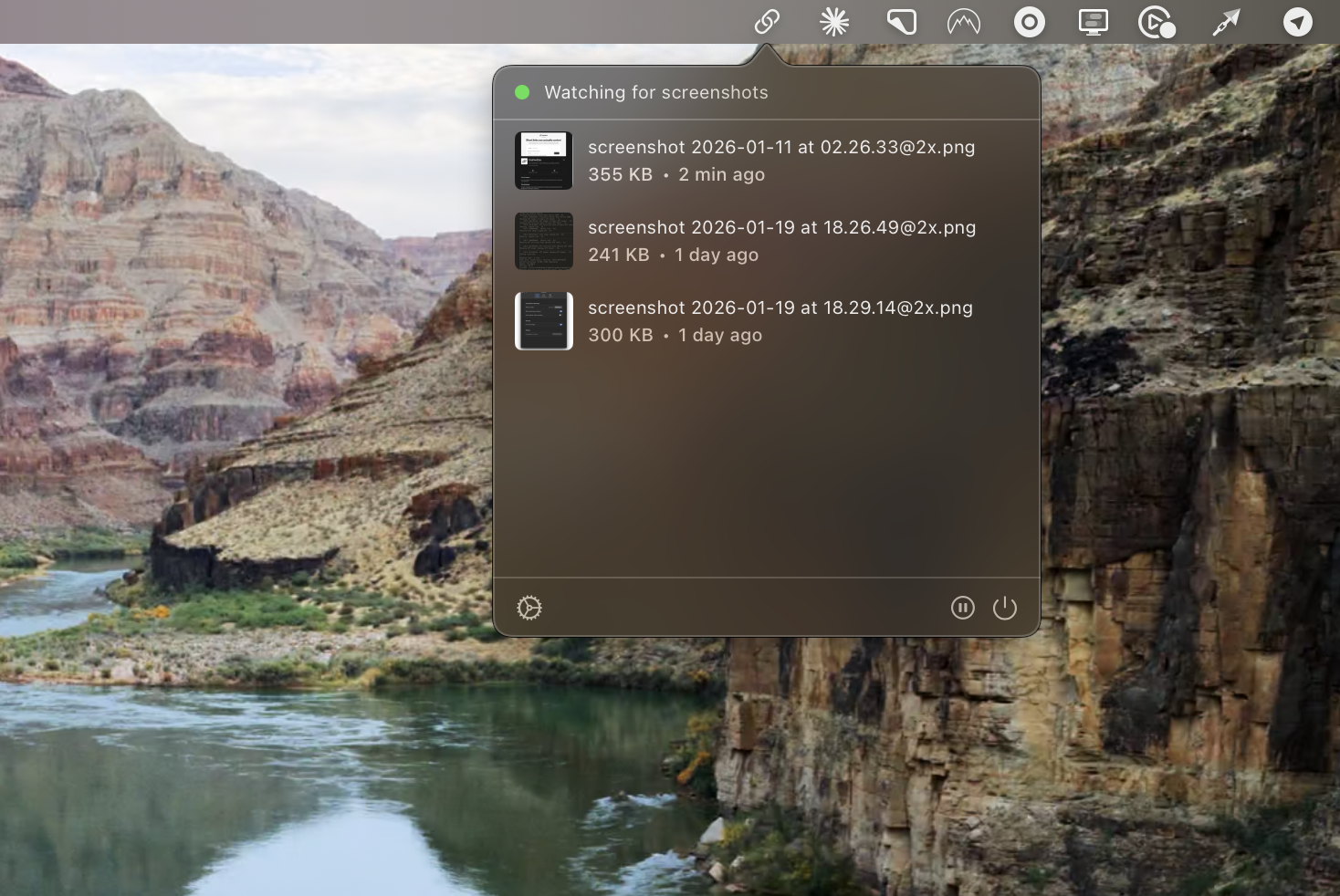Click filename screenshot 2026-01-19 at 18.26.49@2x.png
Image resolution: width=1340 pixels, height=896 pixels.
coord(782,227)
